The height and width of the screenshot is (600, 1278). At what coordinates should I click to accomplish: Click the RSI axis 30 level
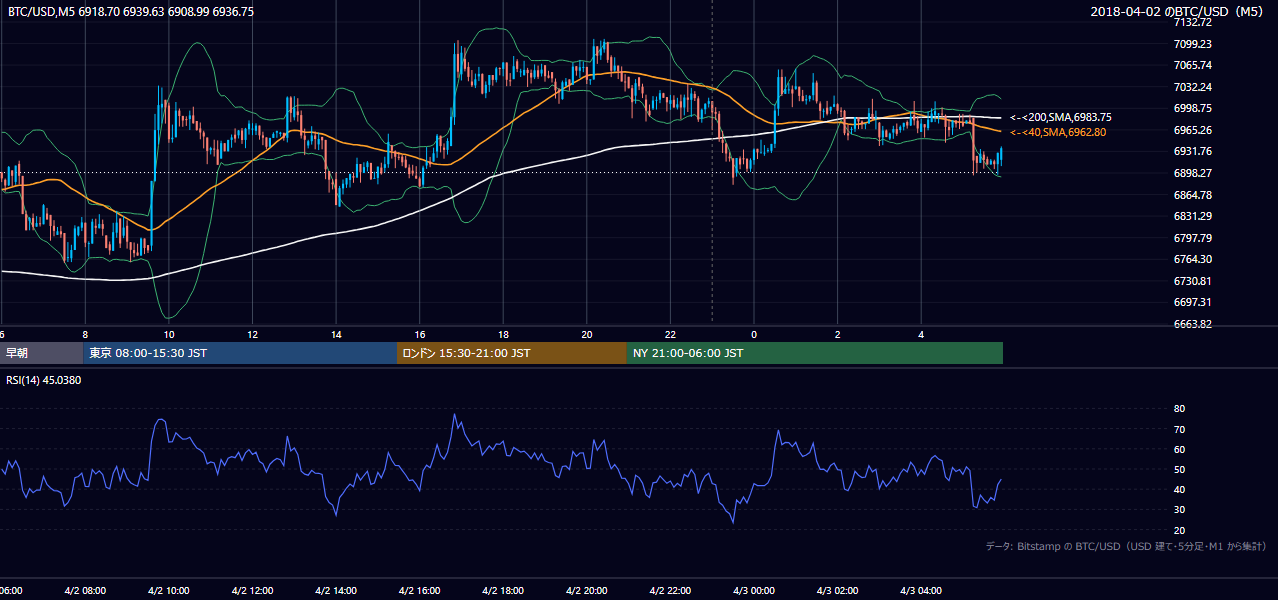point(1179,510)
